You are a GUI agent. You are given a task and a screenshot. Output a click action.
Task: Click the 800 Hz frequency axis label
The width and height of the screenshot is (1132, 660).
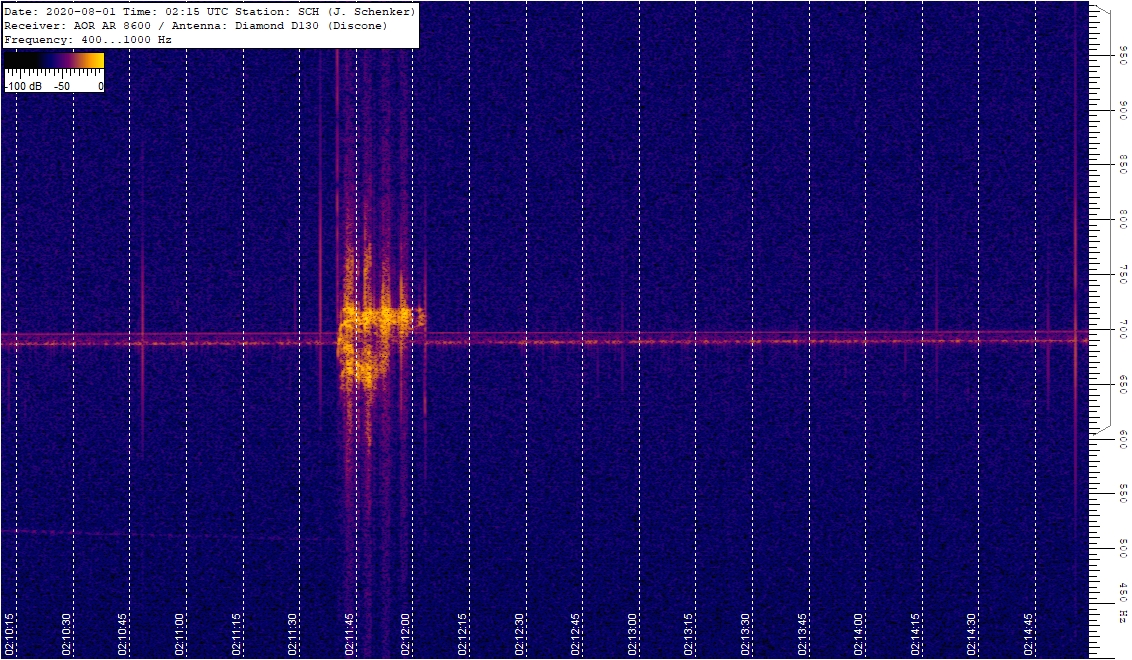pos(1123,219)
